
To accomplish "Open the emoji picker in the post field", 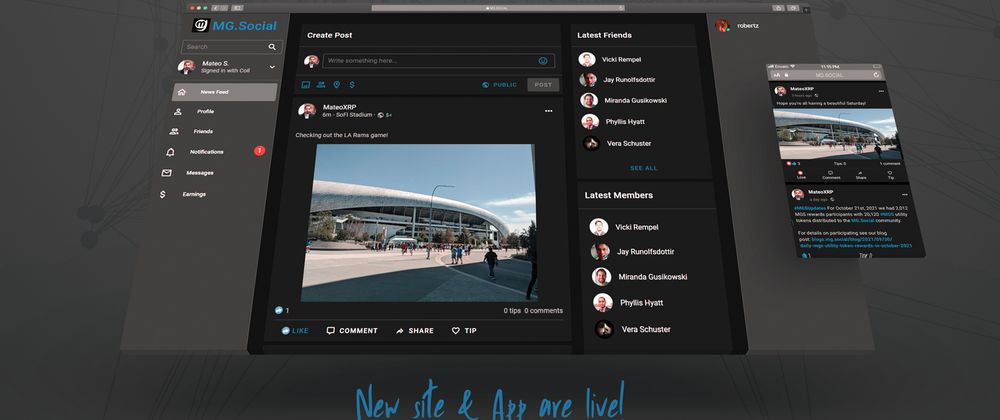I will tap(543, 61).
